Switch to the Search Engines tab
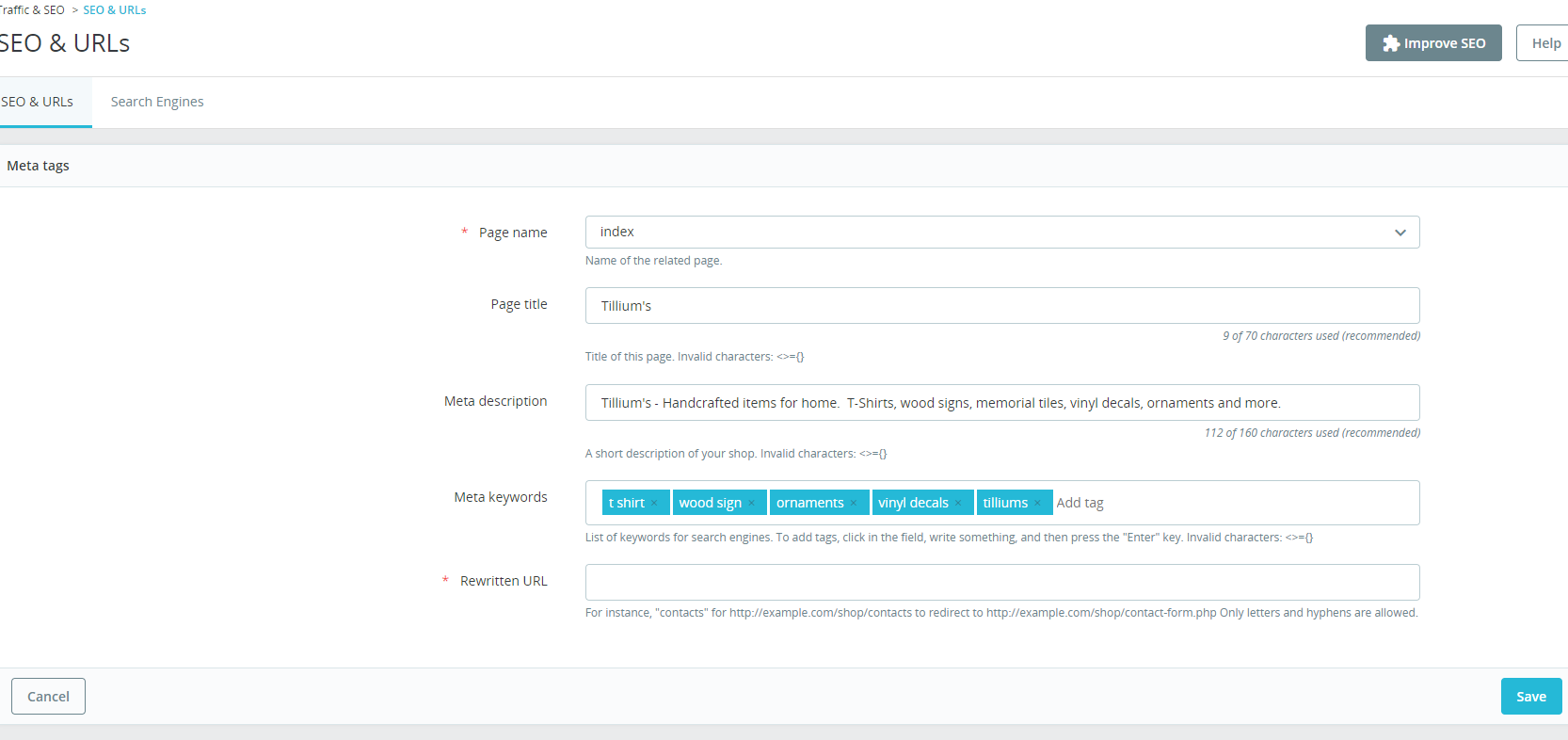The width and height of the screenshot is (1568, 740). pos(157,102)
